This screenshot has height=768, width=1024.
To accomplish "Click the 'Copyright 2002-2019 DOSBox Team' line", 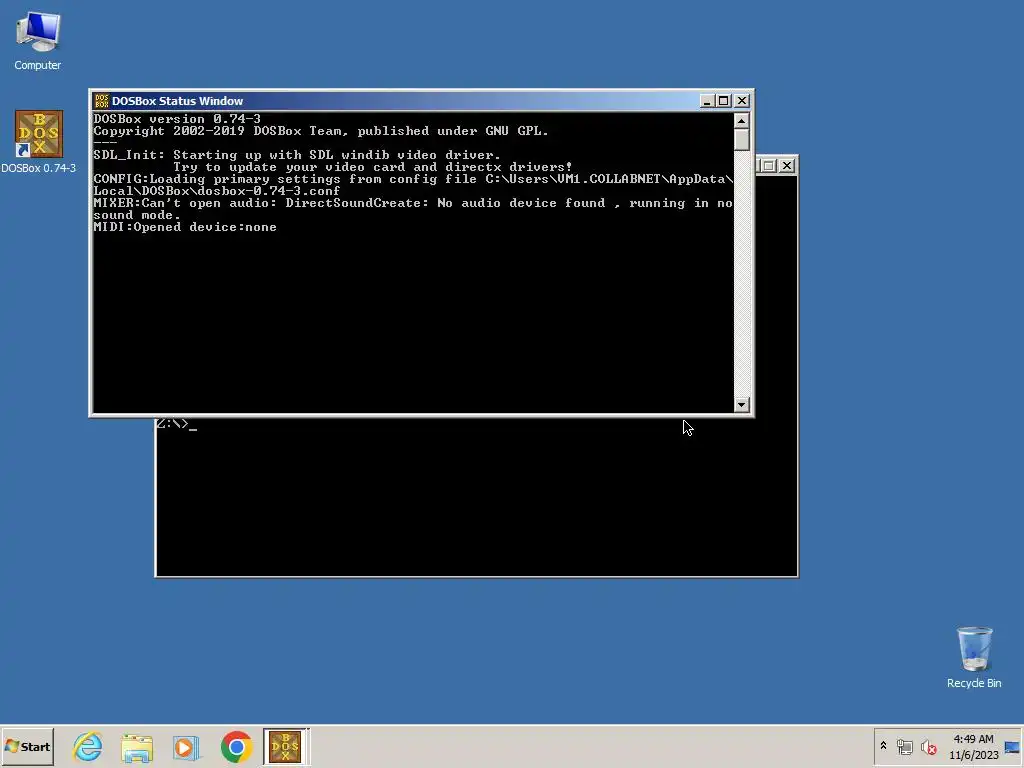I will coord(321,131).
